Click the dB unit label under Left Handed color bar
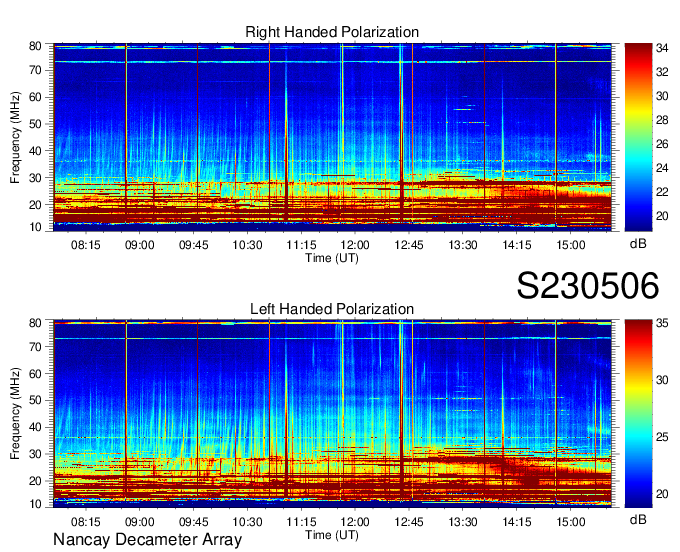 pos(638,520)
